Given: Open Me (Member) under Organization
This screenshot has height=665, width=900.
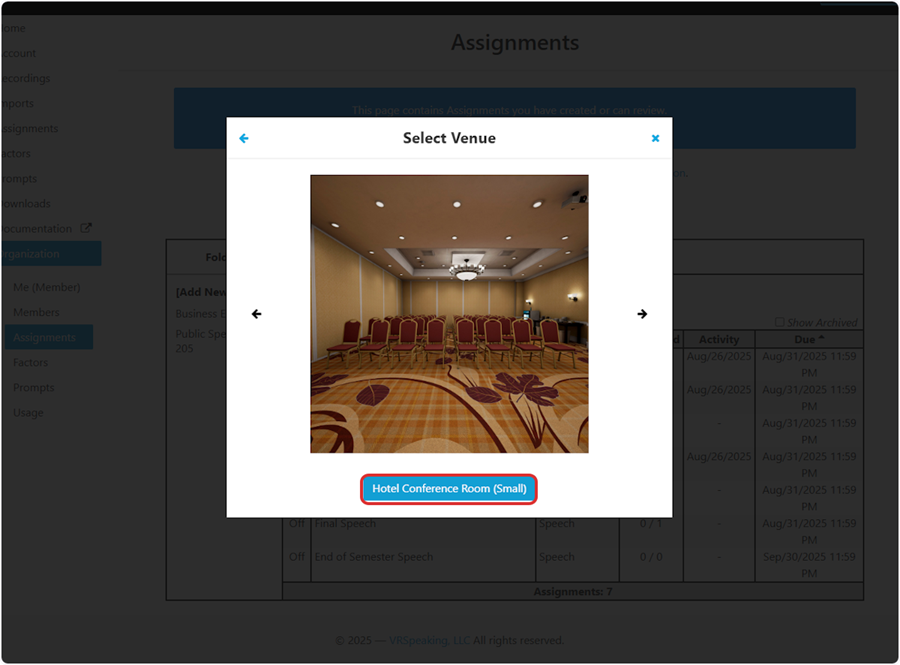Looking at the screenshot, I should click(46, 287).
